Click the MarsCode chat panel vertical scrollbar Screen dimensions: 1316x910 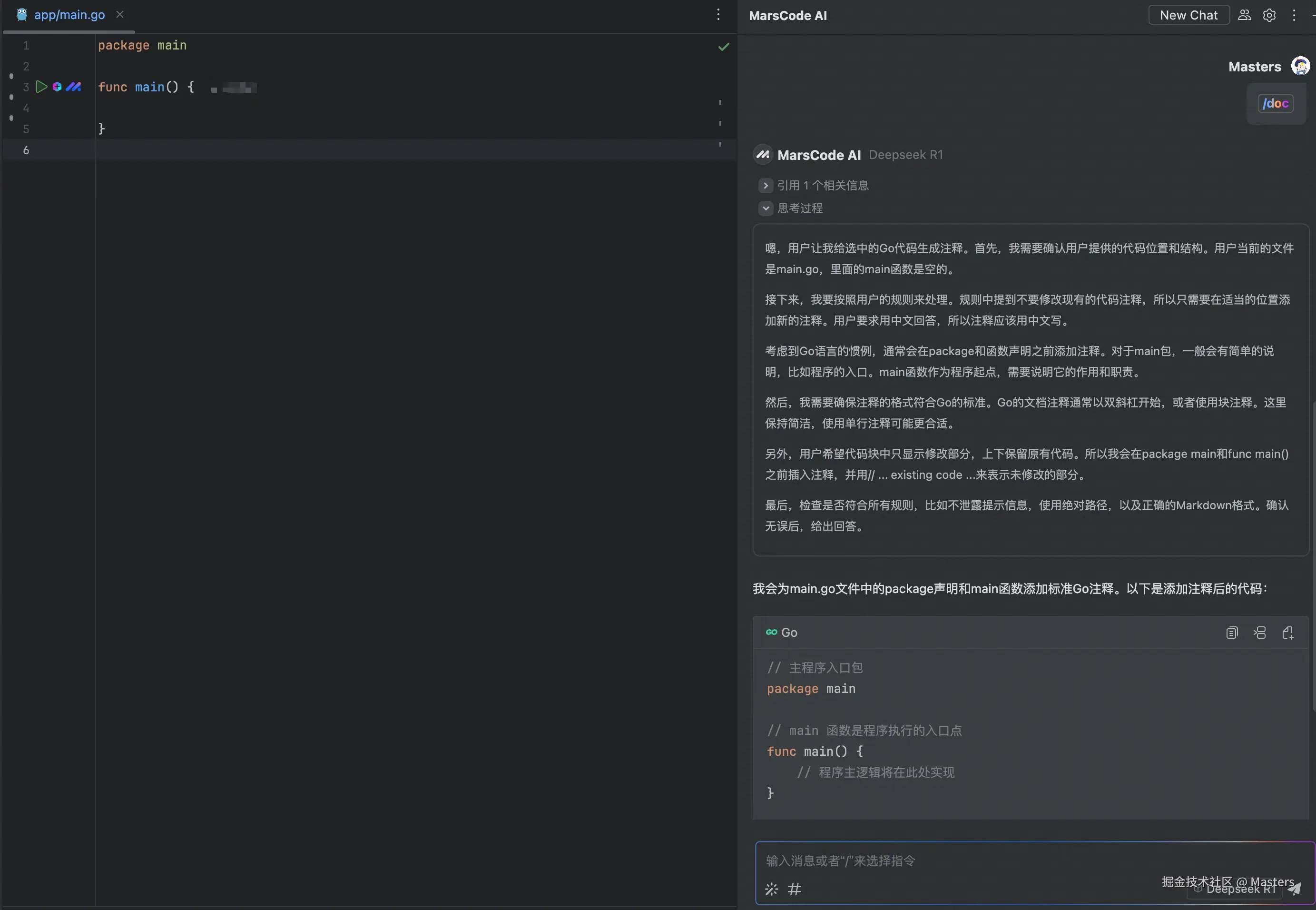tap(1313, 556)
